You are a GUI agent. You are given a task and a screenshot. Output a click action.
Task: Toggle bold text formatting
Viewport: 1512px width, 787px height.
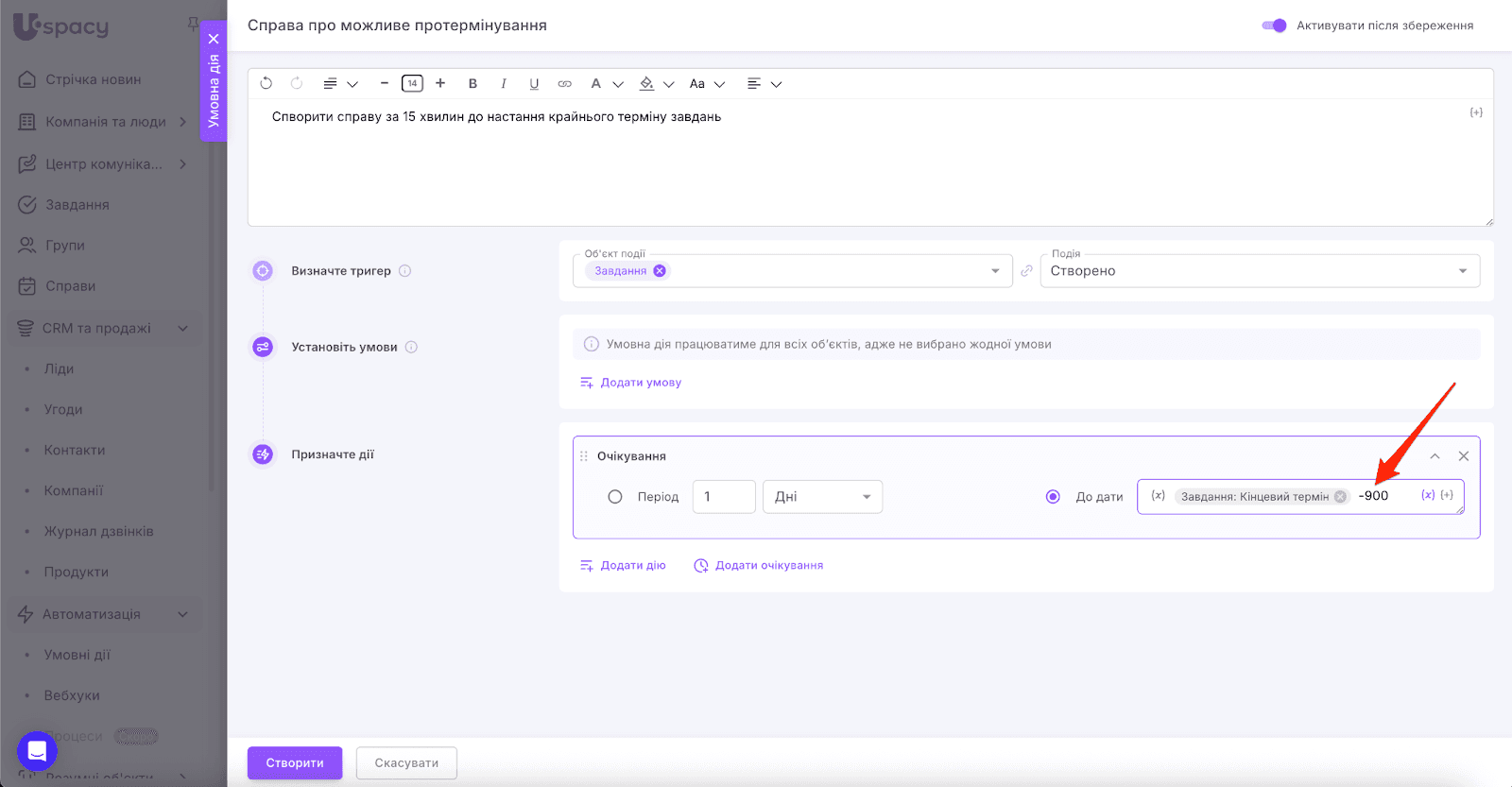point(472,83)
